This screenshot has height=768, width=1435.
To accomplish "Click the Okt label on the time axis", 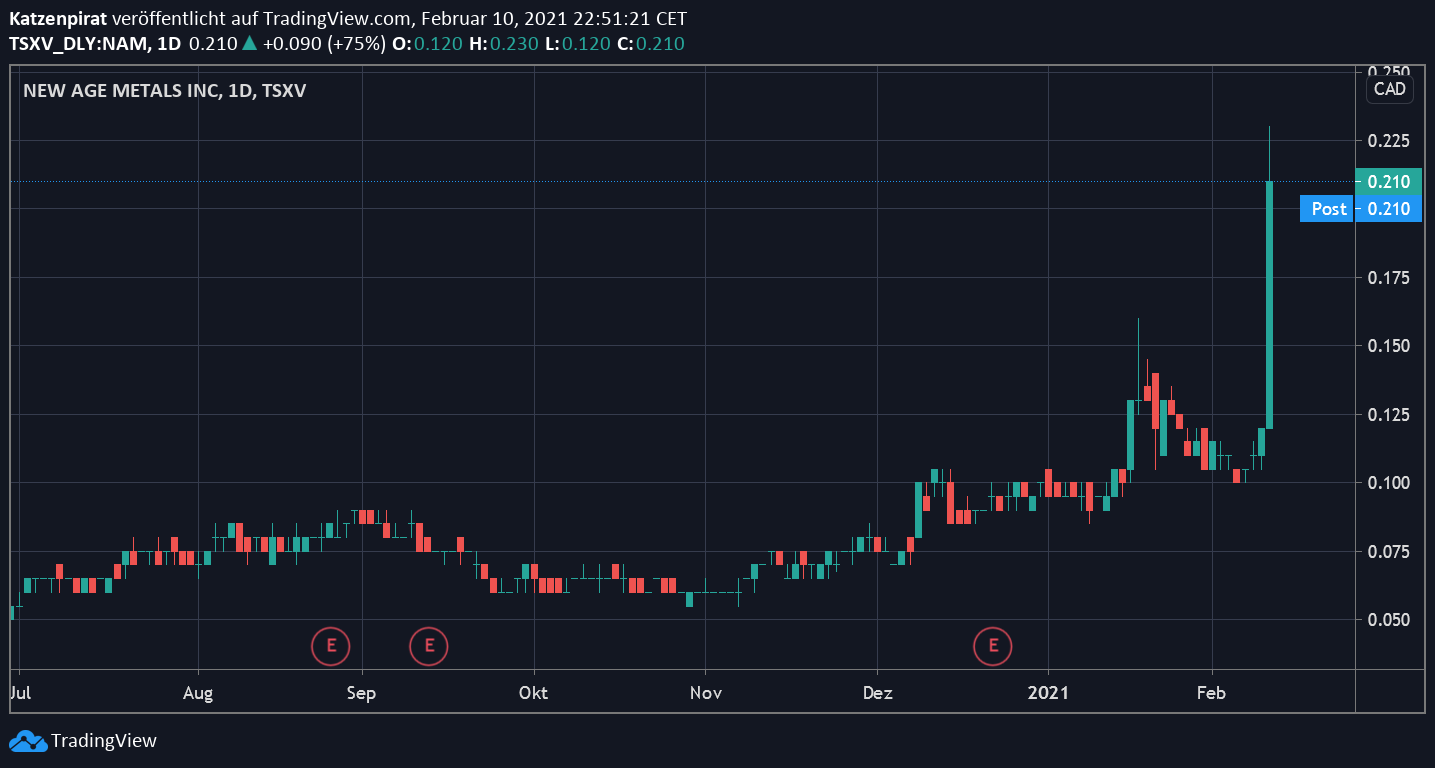I will (x=534, y=692).
